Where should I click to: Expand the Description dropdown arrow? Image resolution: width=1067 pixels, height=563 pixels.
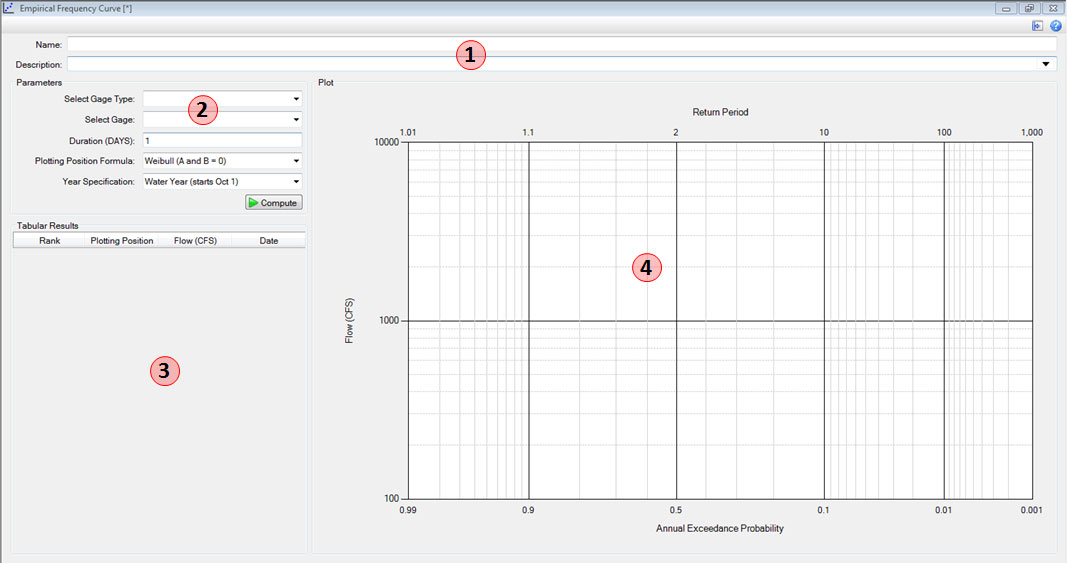(x=1046, y=64)
